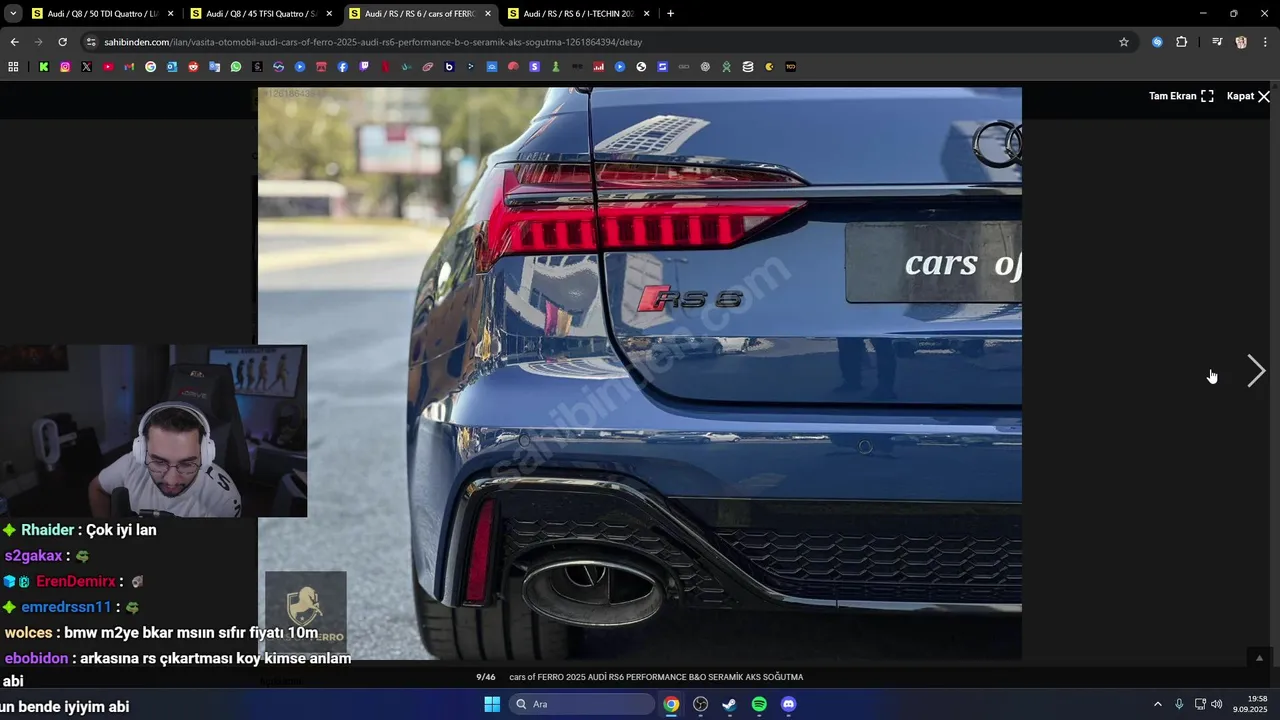Open the media control icon in toolbar
This screenshot has width=1280, height=720.
tap(1217, 42)
